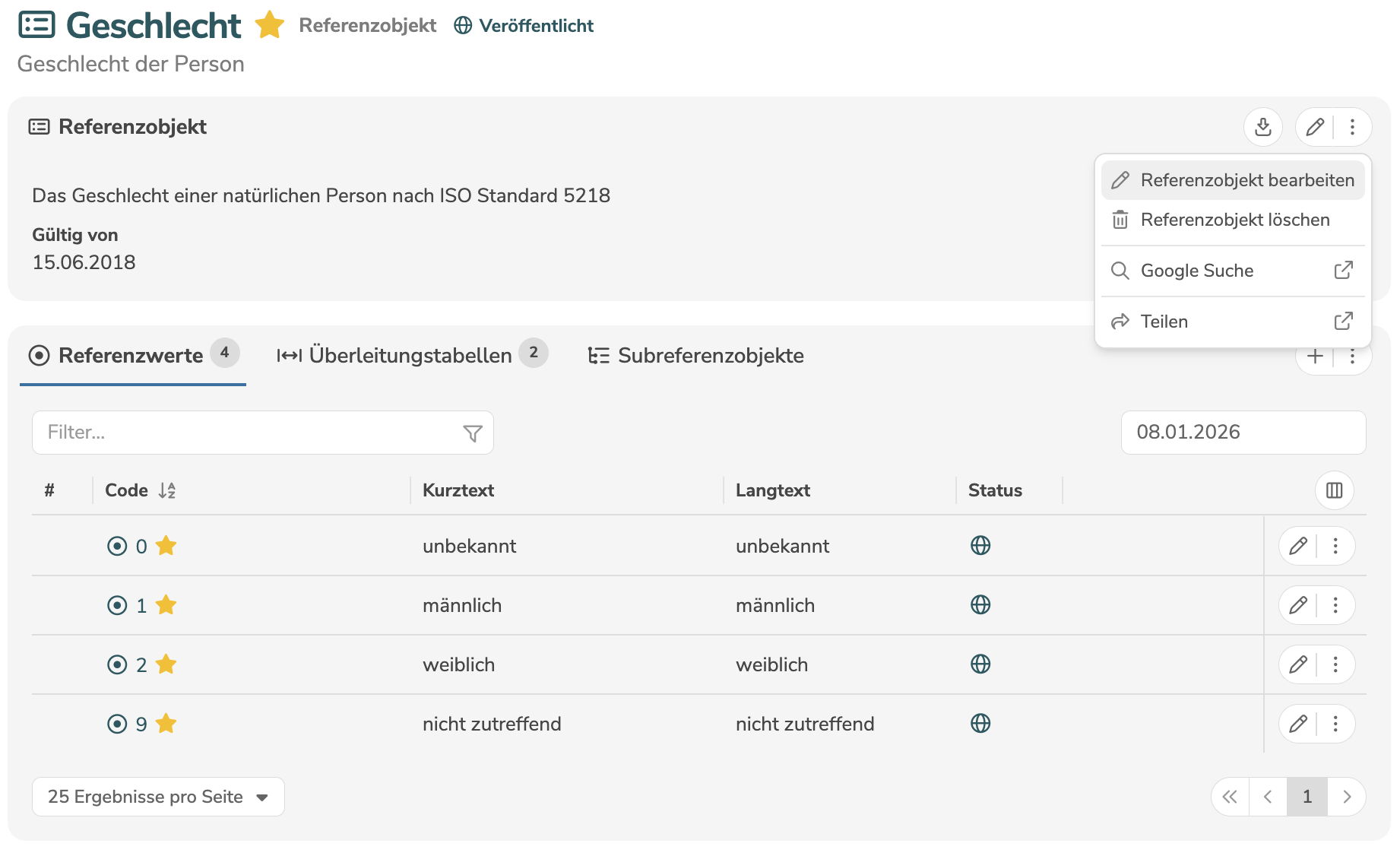This screenshot has width=1400, height=856.
Task: Click the pencil icon for the 'weiblich' row
Action: point(1298,664)
